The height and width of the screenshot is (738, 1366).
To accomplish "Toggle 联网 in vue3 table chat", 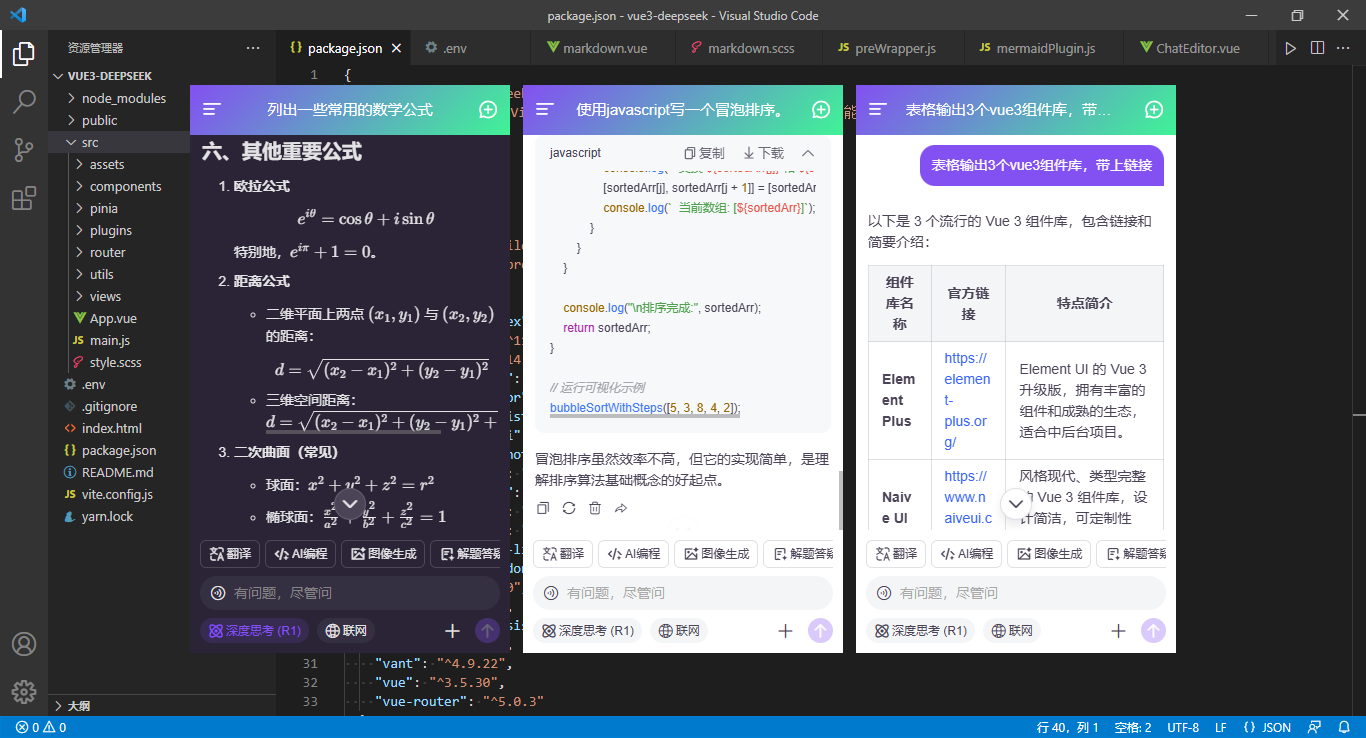I will click(x=1012, y=631).
